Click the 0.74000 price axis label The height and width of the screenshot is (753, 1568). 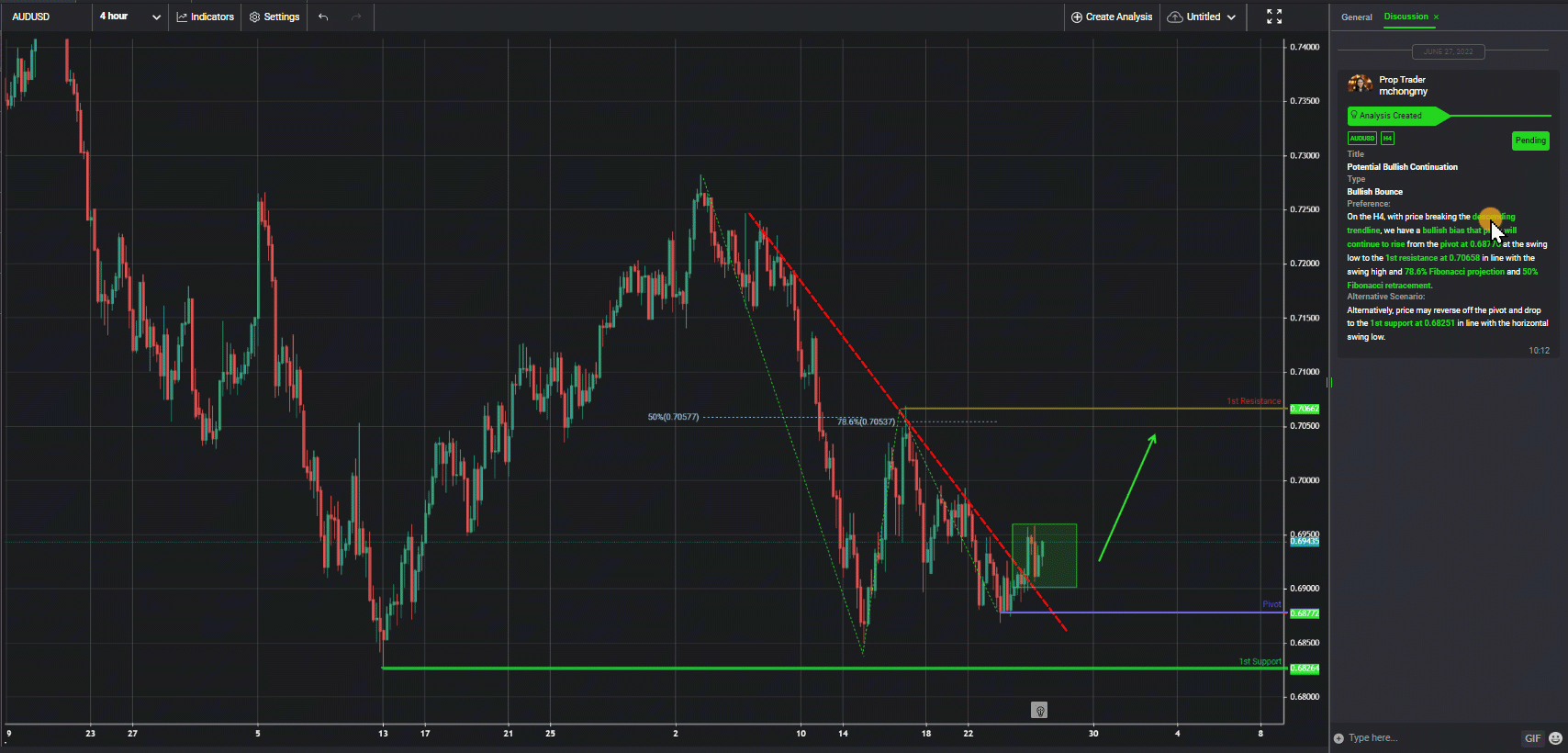[1305, 47]
